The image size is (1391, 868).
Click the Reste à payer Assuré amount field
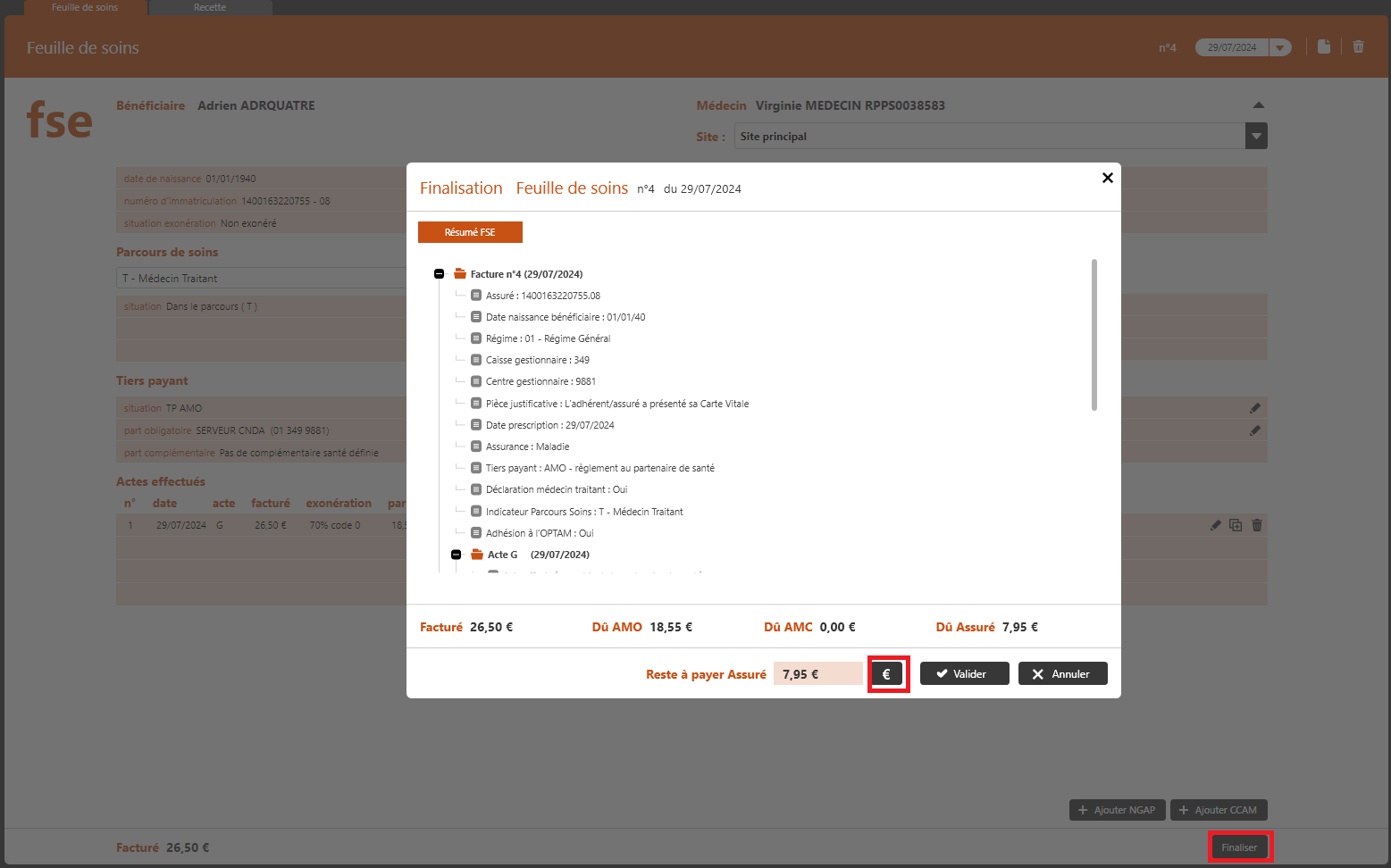pos(817,674)
